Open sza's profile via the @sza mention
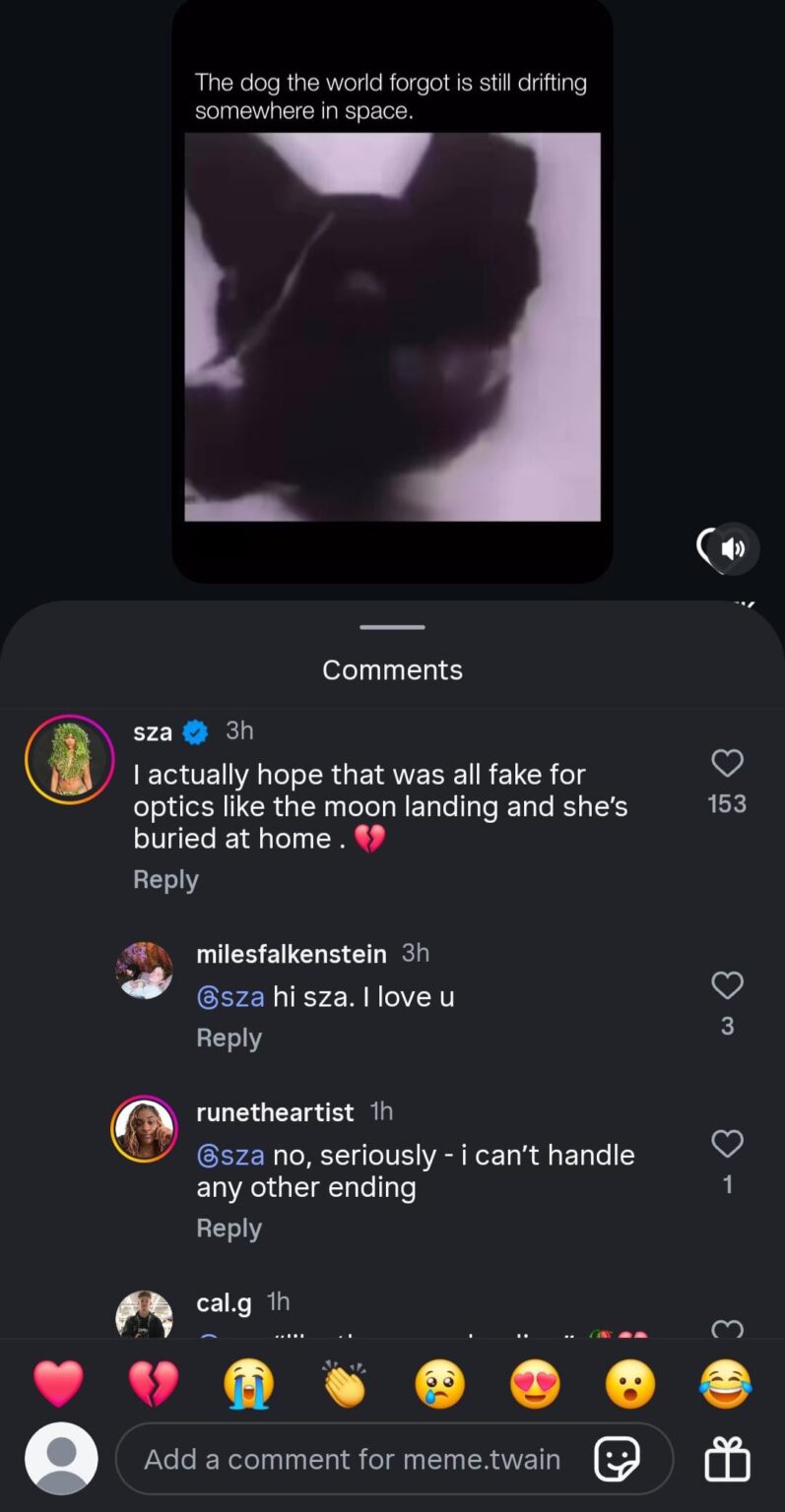785x1512 pixels. [231, 996]
